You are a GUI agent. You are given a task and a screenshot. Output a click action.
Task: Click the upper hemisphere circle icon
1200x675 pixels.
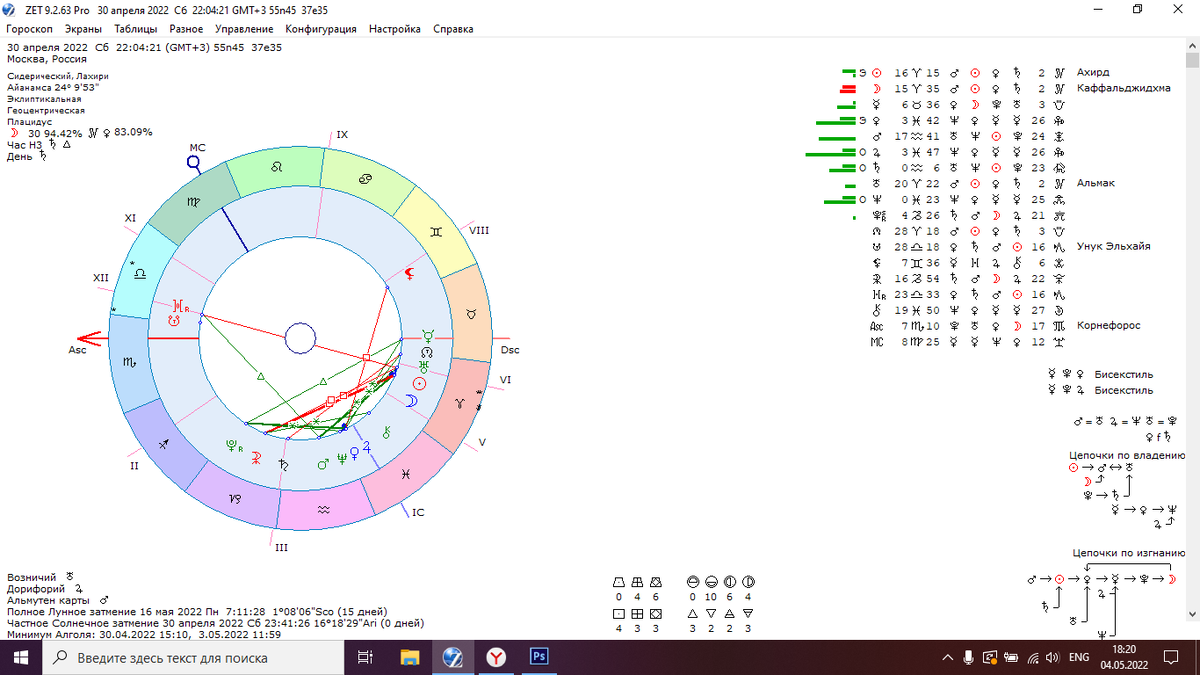click(694, 582)
